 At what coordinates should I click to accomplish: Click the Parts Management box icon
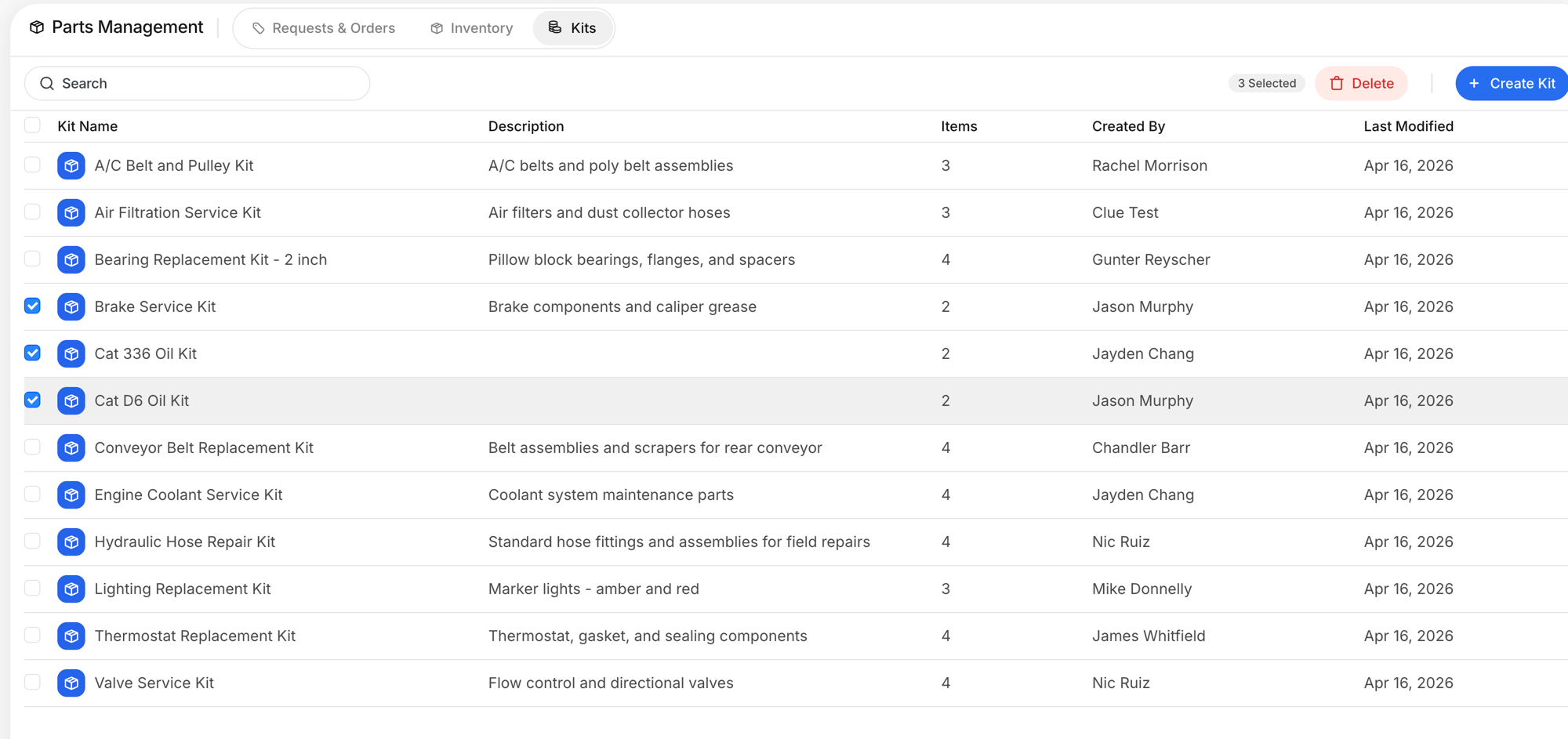tap(37, 27)
